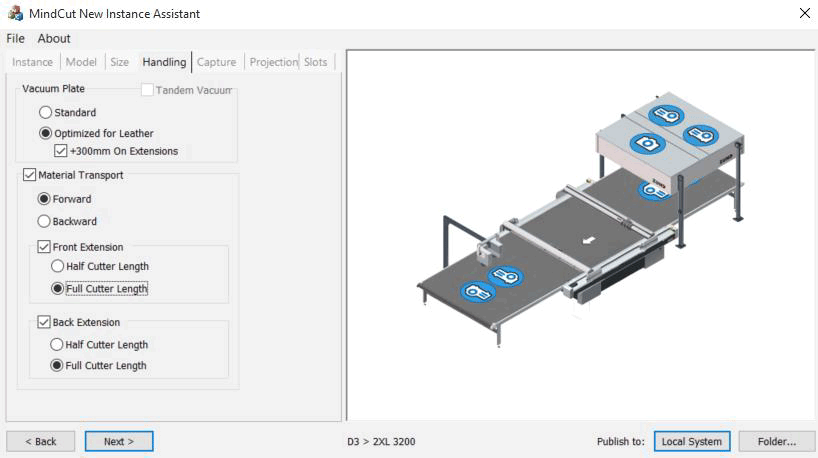Click the MindCut application icon in title bar

pyautogui.click(x=15, y=14)
